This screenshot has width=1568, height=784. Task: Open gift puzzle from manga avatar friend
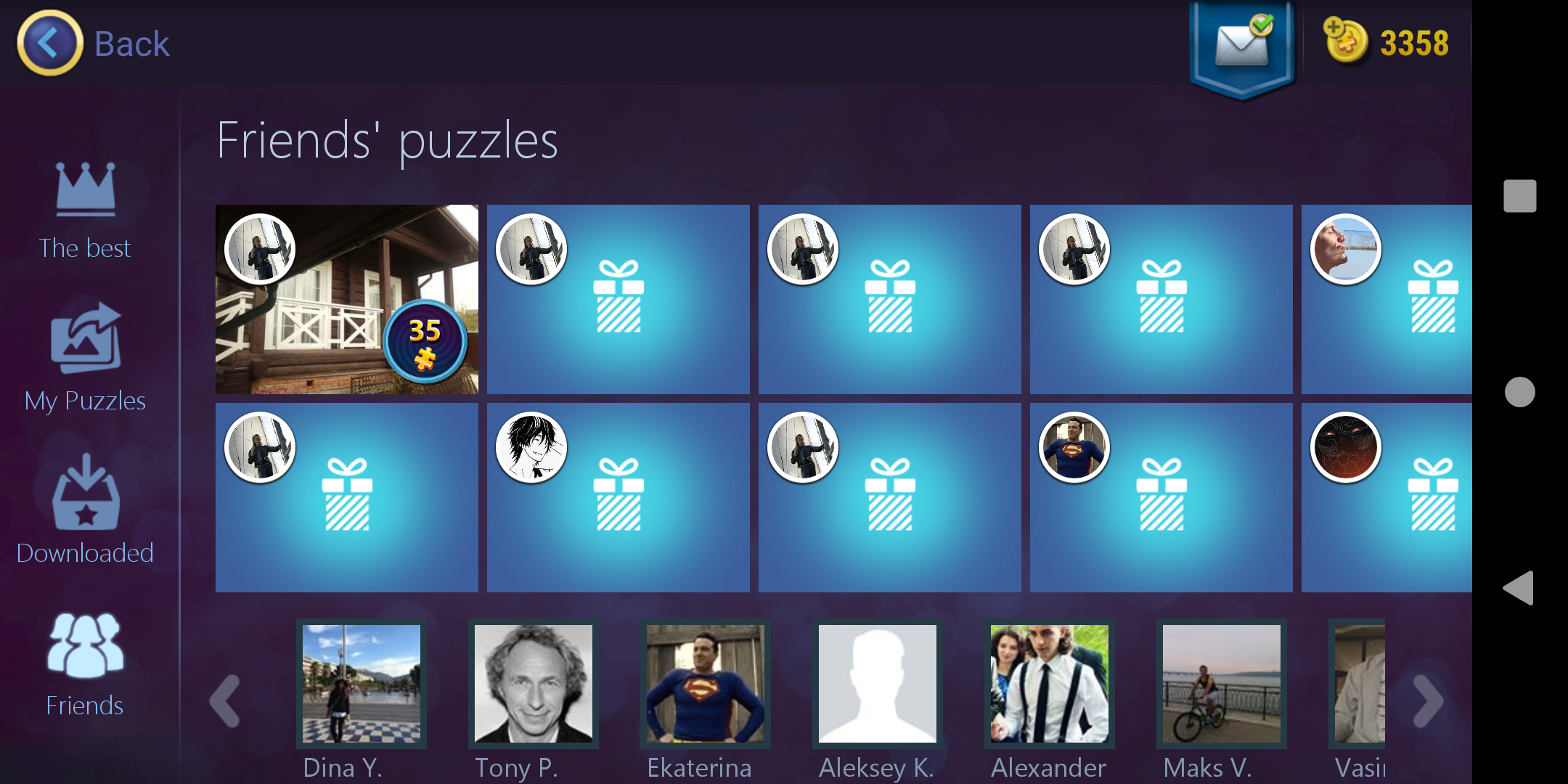pyautogui.click(x=618, y=498)
